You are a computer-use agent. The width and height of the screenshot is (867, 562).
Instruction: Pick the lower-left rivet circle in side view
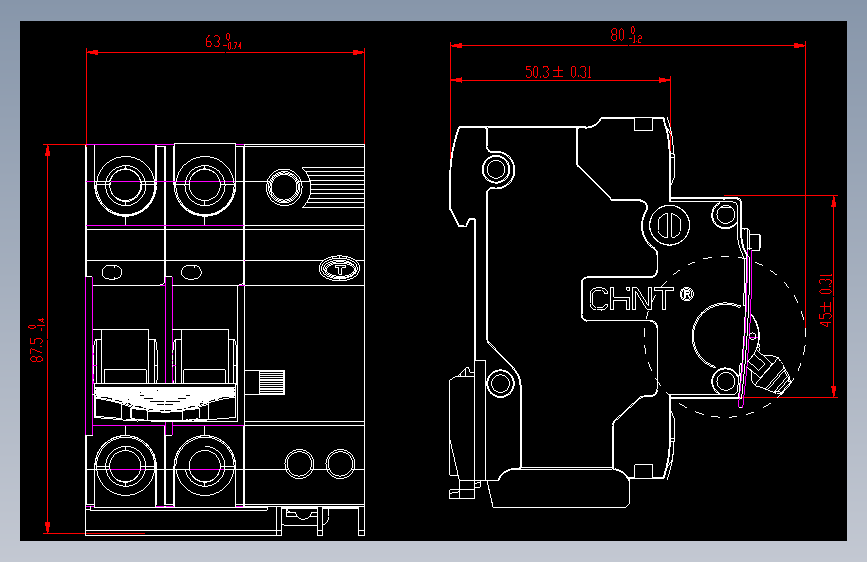501,383
